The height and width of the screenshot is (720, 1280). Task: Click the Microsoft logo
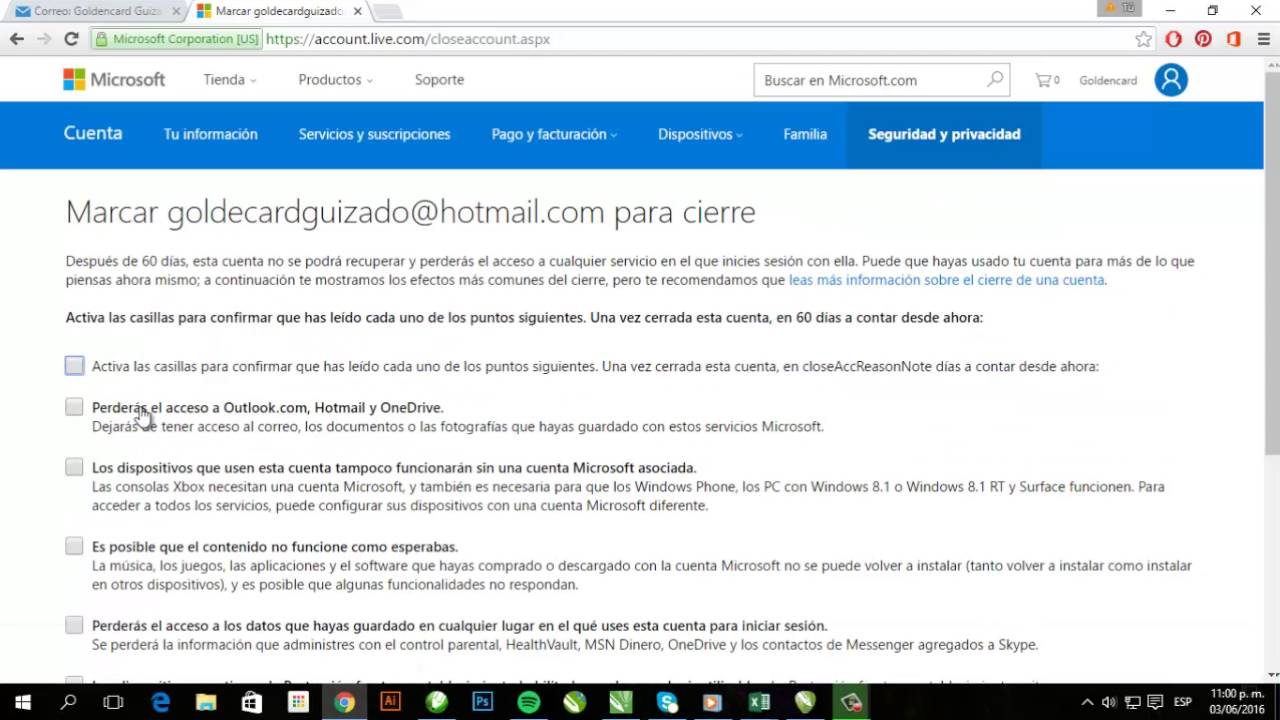pyautogui.click(x=114, y=80)
